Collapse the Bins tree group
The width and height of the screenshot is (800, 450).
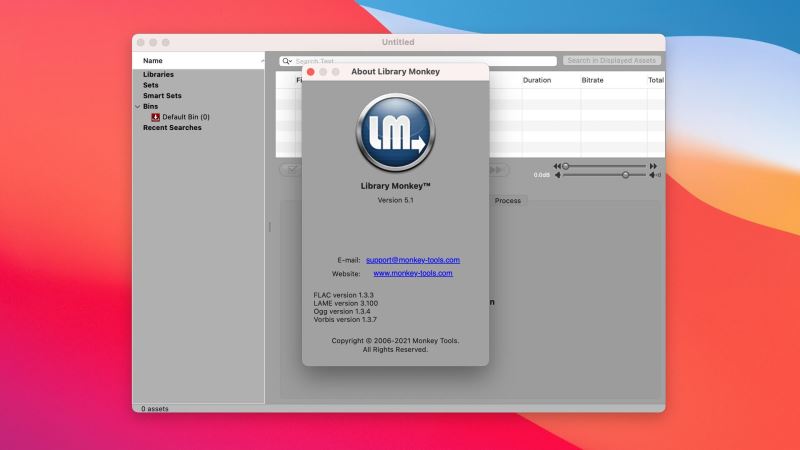click(x=137, y=107)
